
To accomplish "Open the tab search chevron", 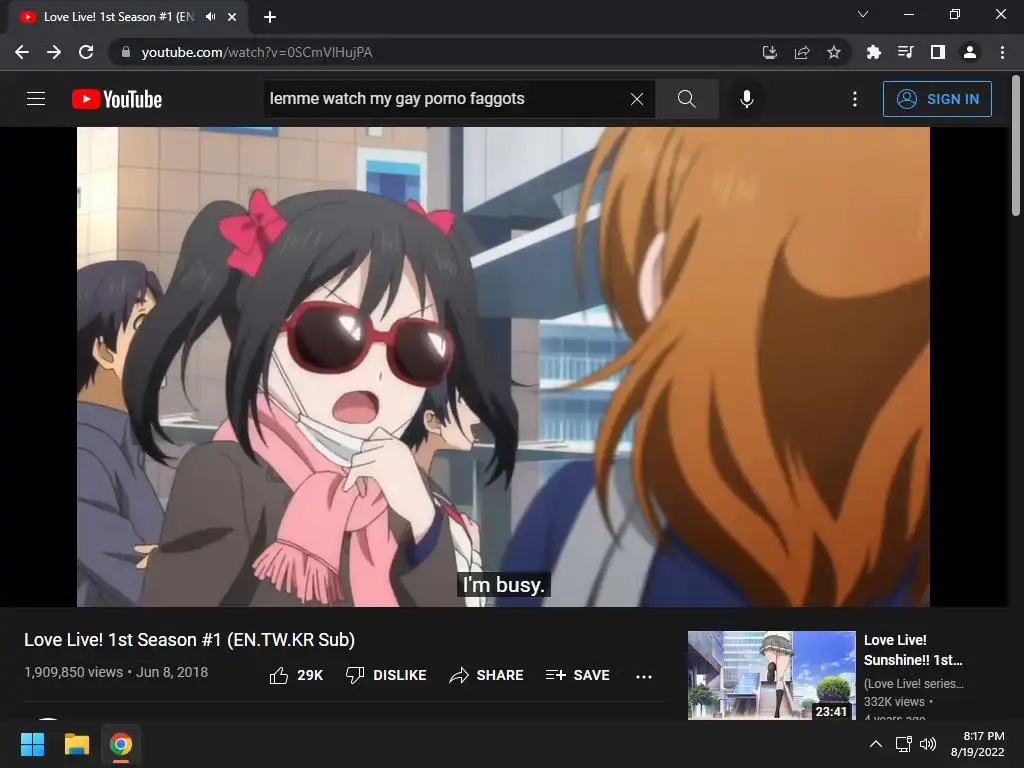I will (x=863, y=14).
